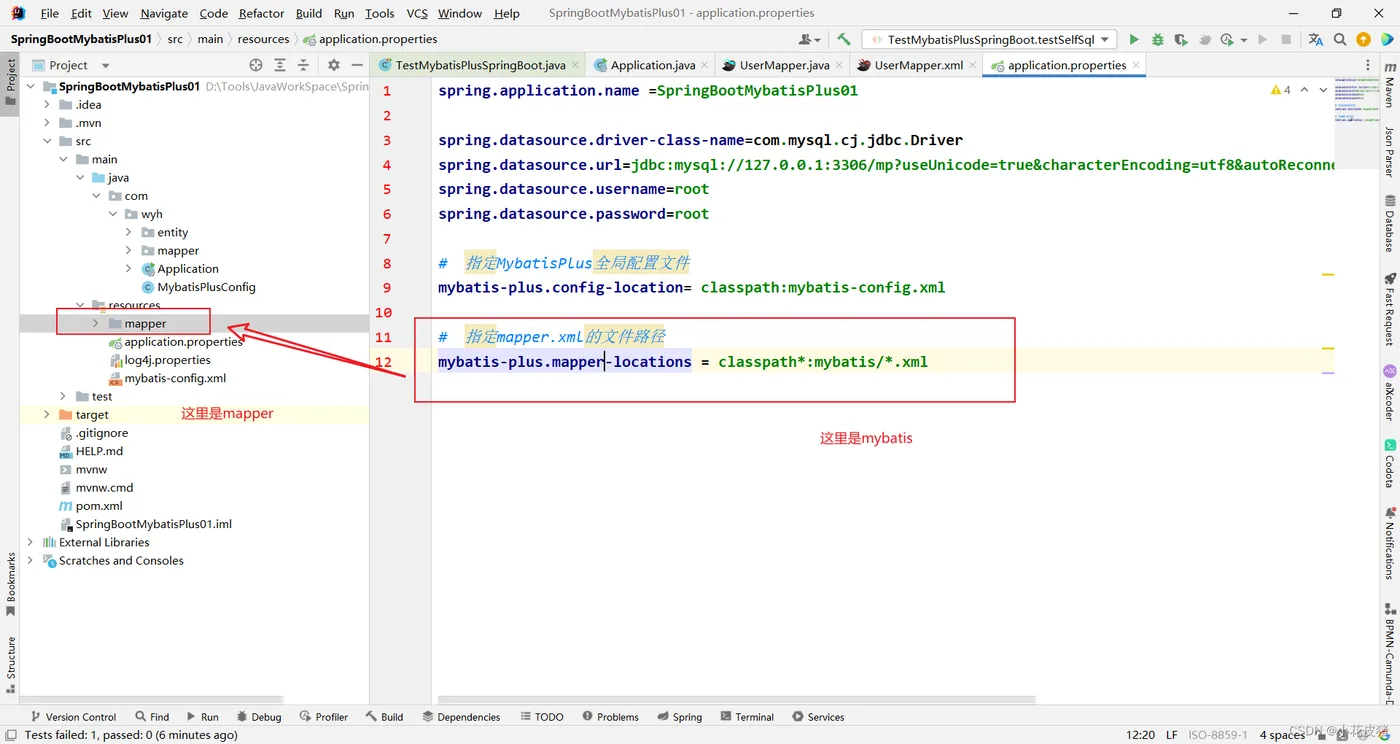Open the Maven tool window
Viewport: 1400px width, 744px height.
pos(1389,85)
